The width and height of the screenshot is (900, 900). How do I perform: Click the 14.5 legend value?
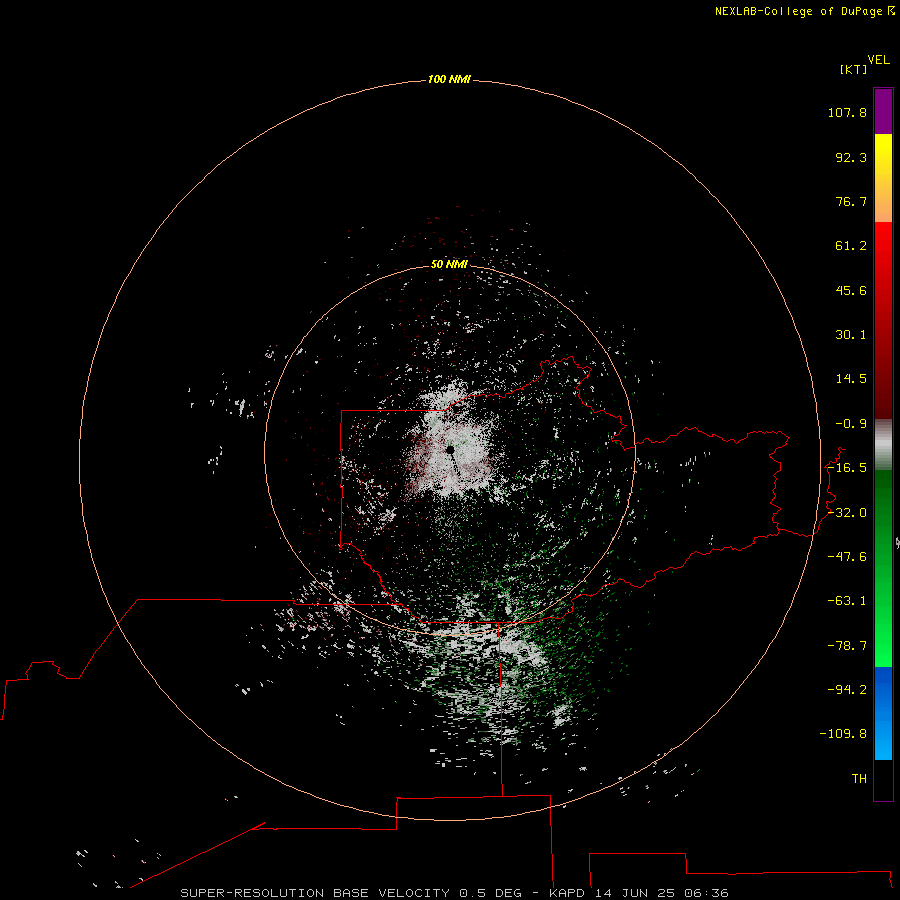pyautogui.click(x=851, y=379)
